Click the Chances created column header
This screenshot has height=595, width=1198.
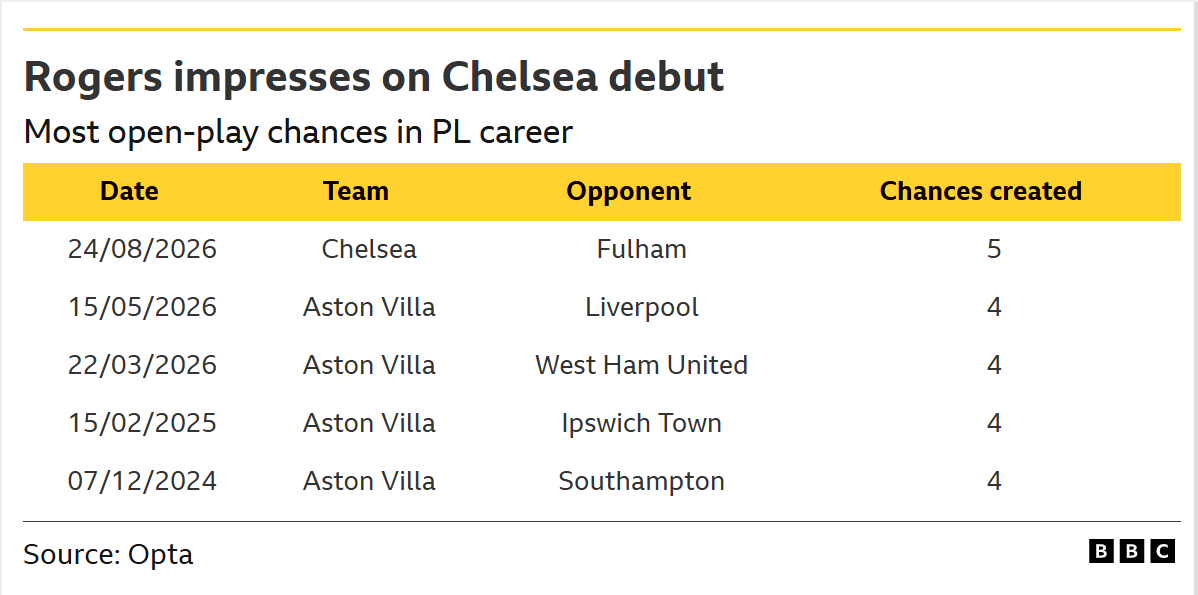tap(981, 191)
